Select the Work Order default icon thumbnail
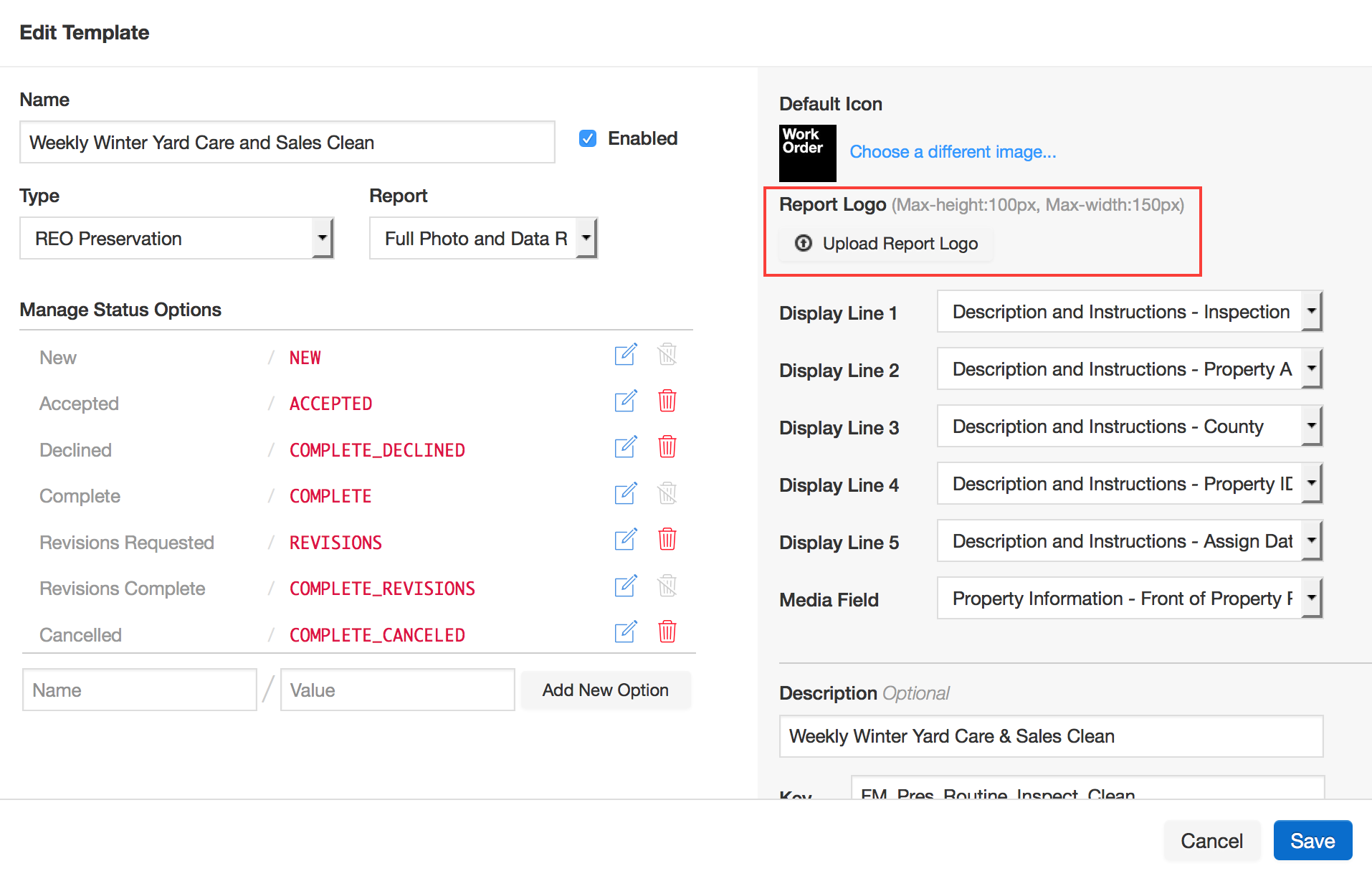This screenshot has width=1372, height=876. 807,153
